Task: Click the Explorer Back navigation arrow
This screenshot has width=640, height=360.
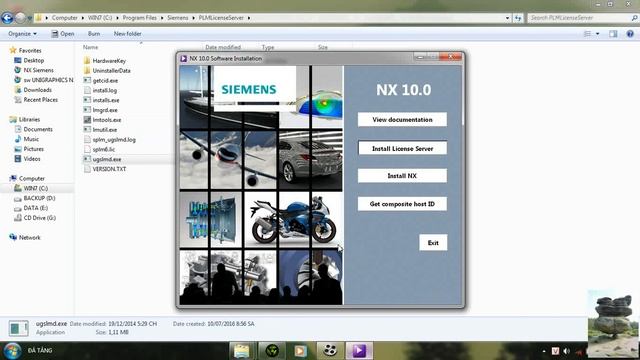Action: point(7,18)
